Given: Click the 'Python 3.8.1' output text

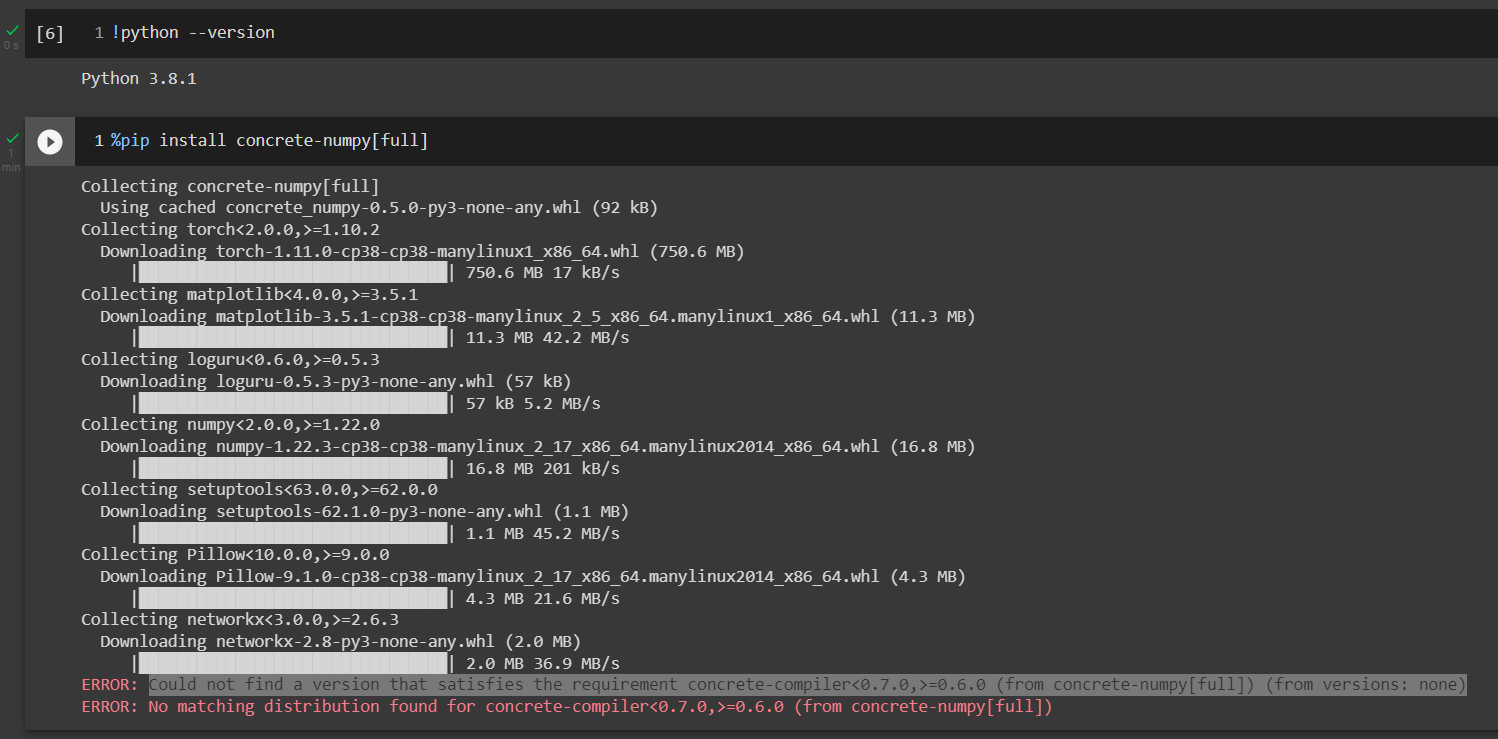Looking at the screenshot, I should 139,79.
